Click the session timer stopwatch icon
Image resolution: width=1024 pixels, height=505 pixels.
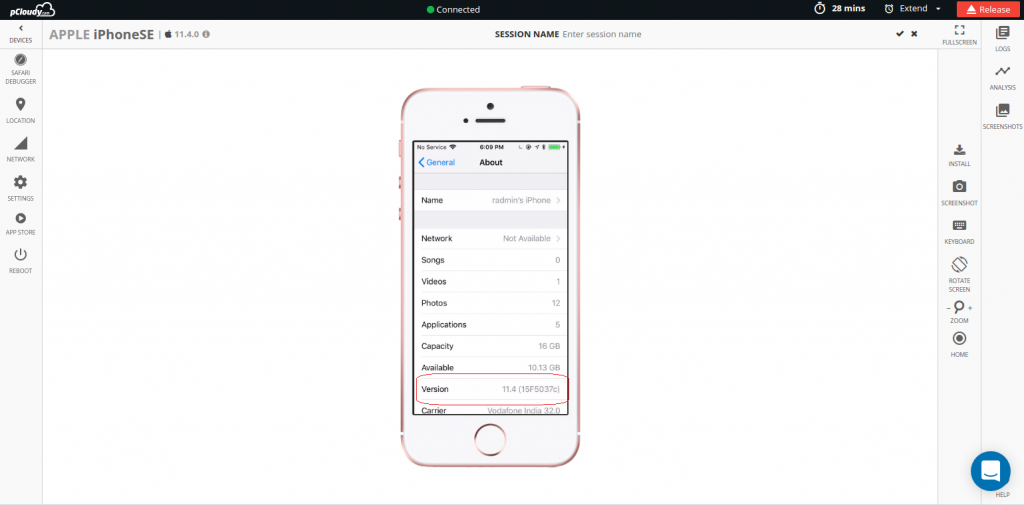click(x=820, y=9)
